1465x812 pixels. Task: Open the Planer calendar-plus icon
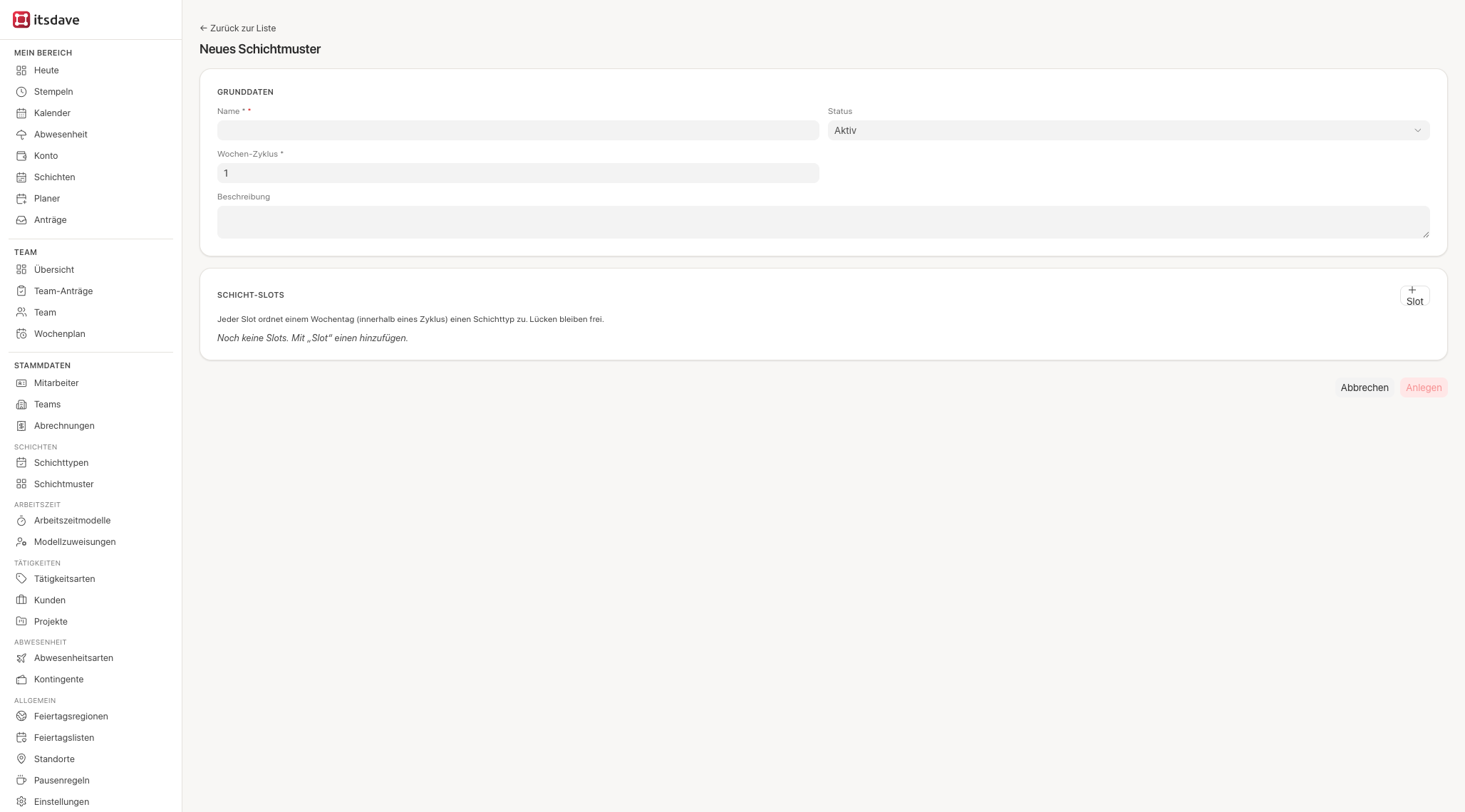point(21,199)
